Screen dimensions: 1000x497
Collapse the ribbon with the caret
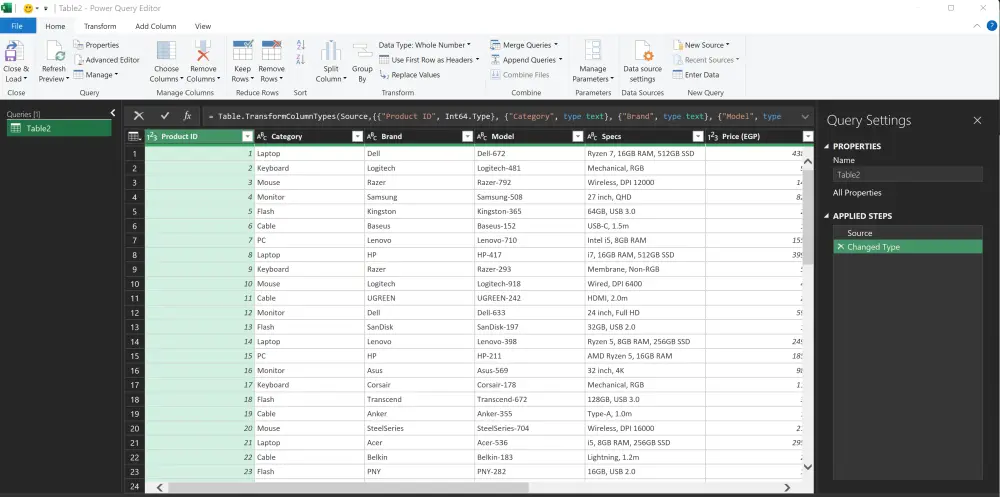(x=977, y=26)
